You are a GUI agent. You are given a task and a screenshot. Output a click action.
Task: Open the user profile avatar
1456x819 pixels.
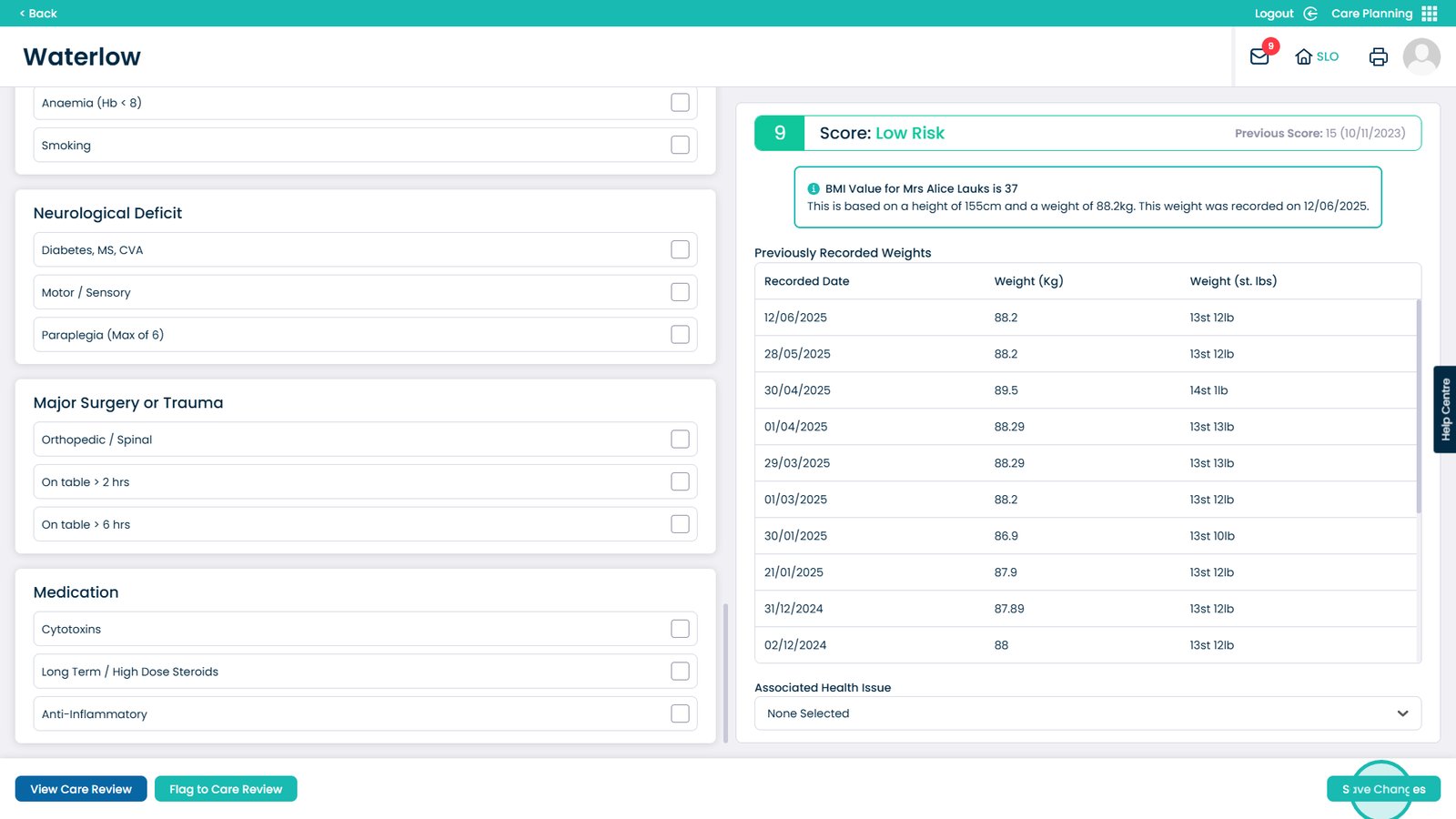coord(1421,56)
